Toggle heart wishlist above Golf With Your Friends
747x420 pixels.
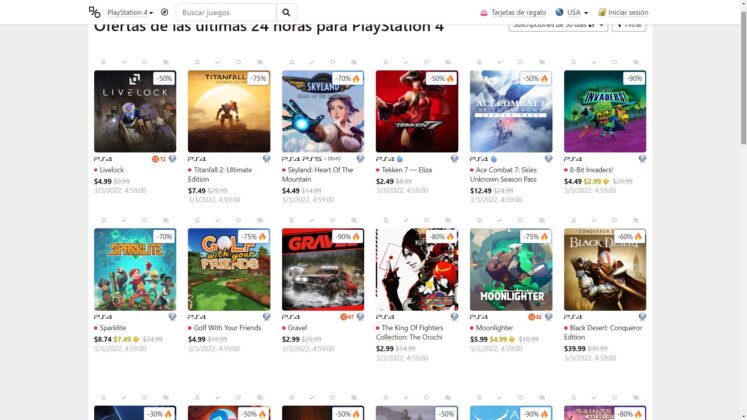238,220
